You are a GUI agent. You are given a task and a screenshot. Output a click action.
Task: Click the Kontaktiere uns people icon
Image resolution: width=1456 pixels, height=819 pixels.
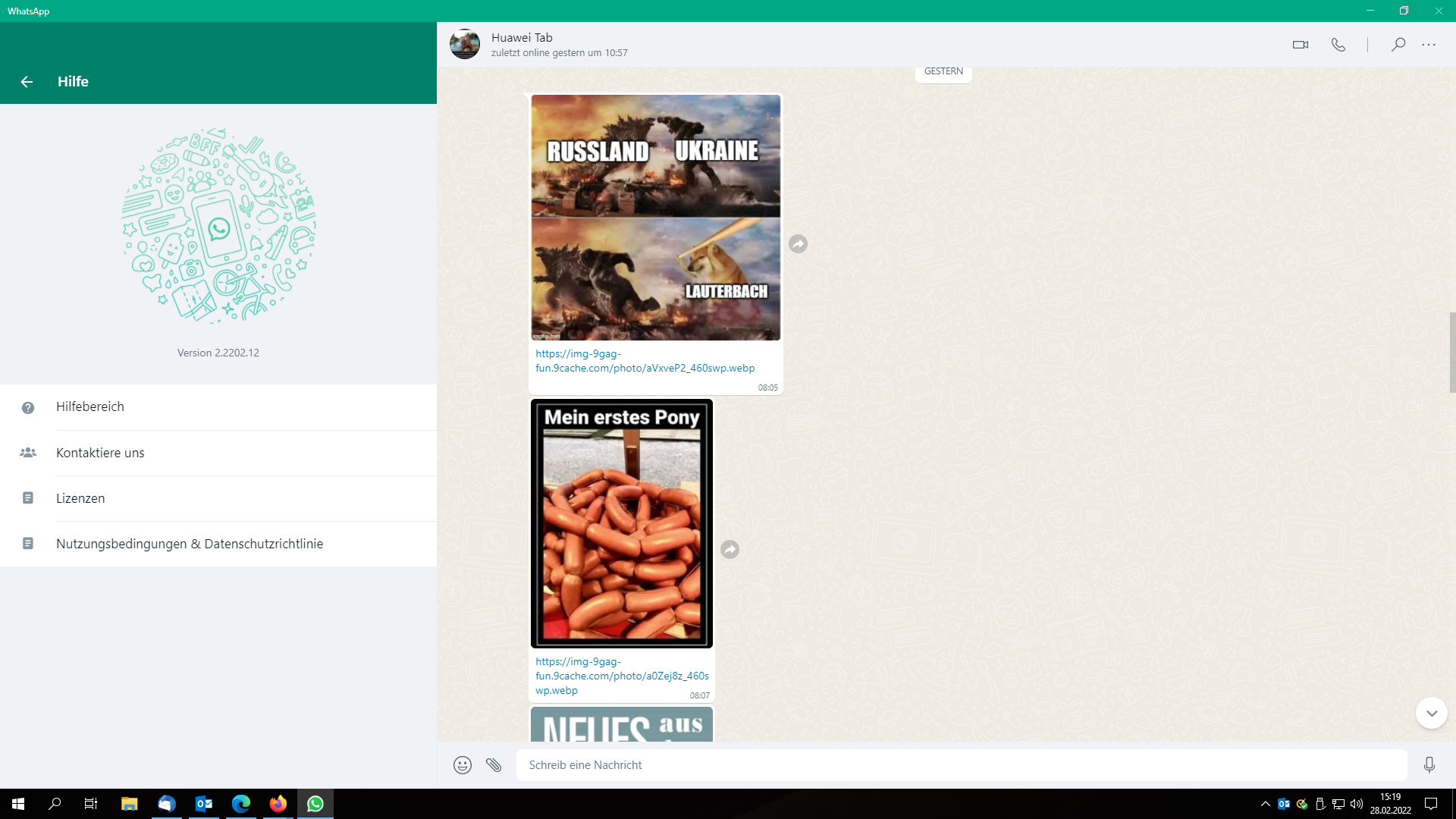click(x=28, y=453)
